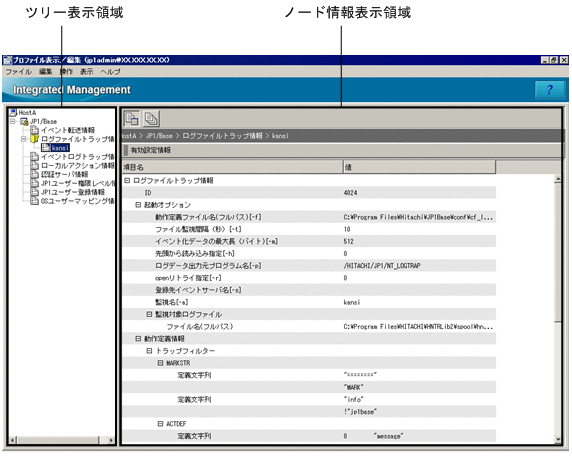Click the HostA computer icon in tree

pos(13,112)
